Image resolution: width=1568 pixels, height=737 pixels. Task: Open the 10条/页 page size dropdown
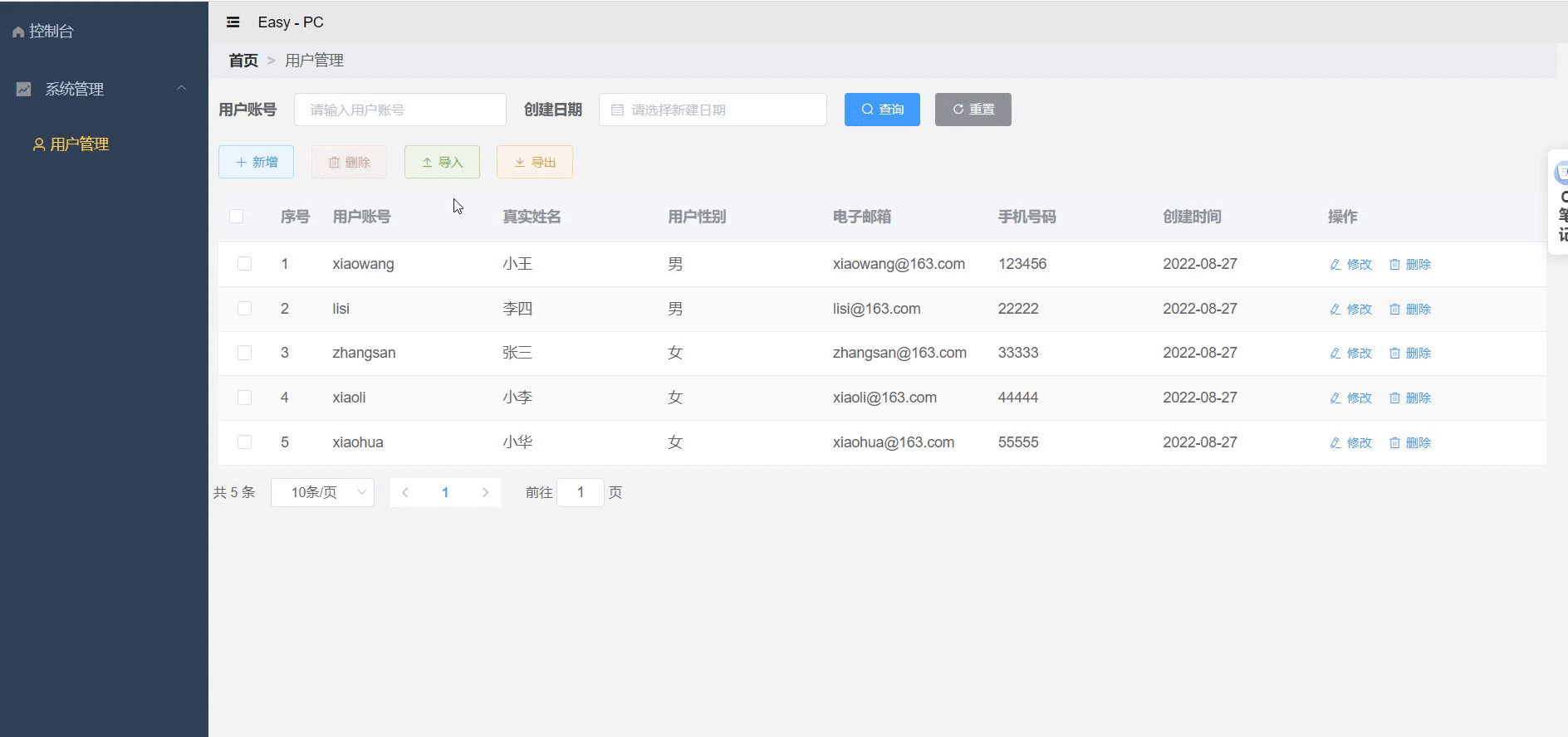[322, 492]
